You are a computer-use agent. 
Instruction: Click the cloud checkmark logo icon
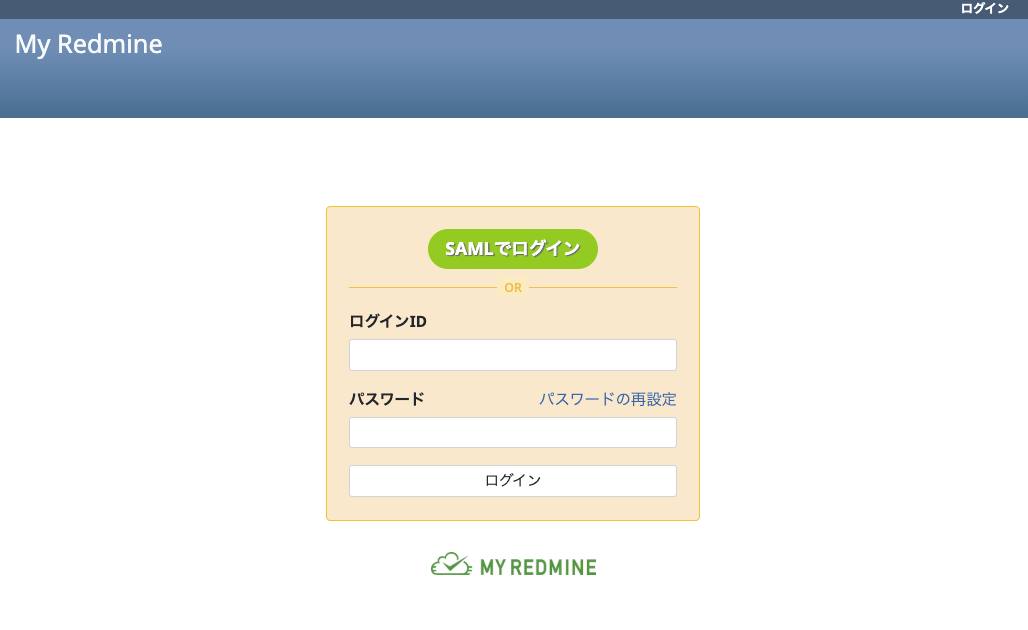click(450, 565)
